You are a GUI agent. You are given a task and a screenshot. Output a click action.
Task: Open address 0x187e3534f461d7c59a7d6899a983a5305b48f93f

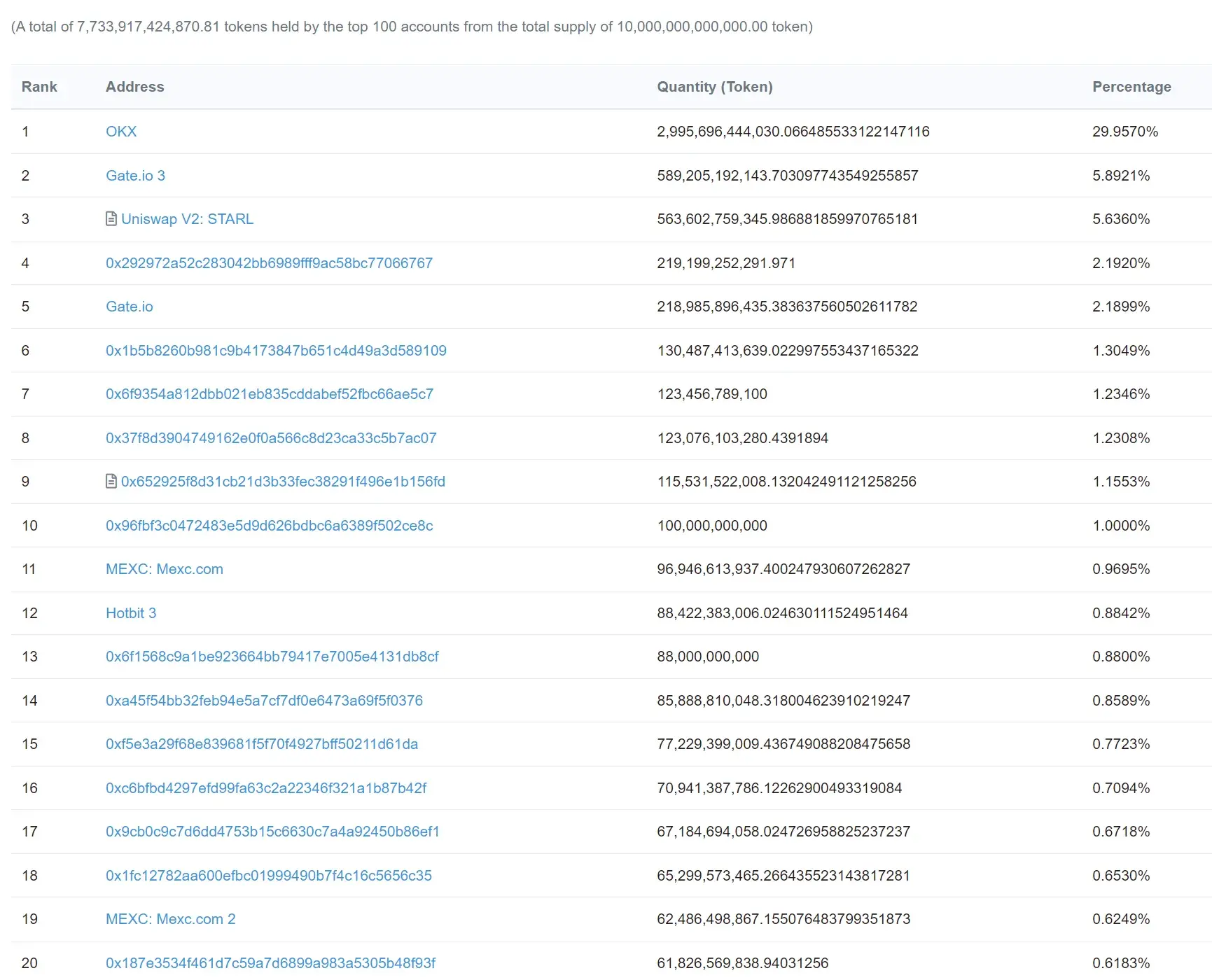[270, 963]
